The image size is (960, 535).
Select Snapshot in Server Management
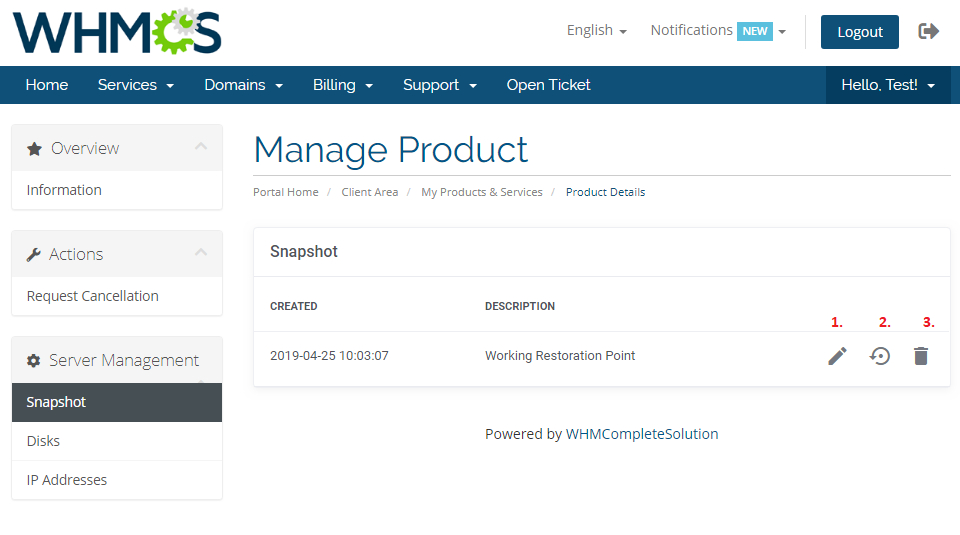[117, 402]
